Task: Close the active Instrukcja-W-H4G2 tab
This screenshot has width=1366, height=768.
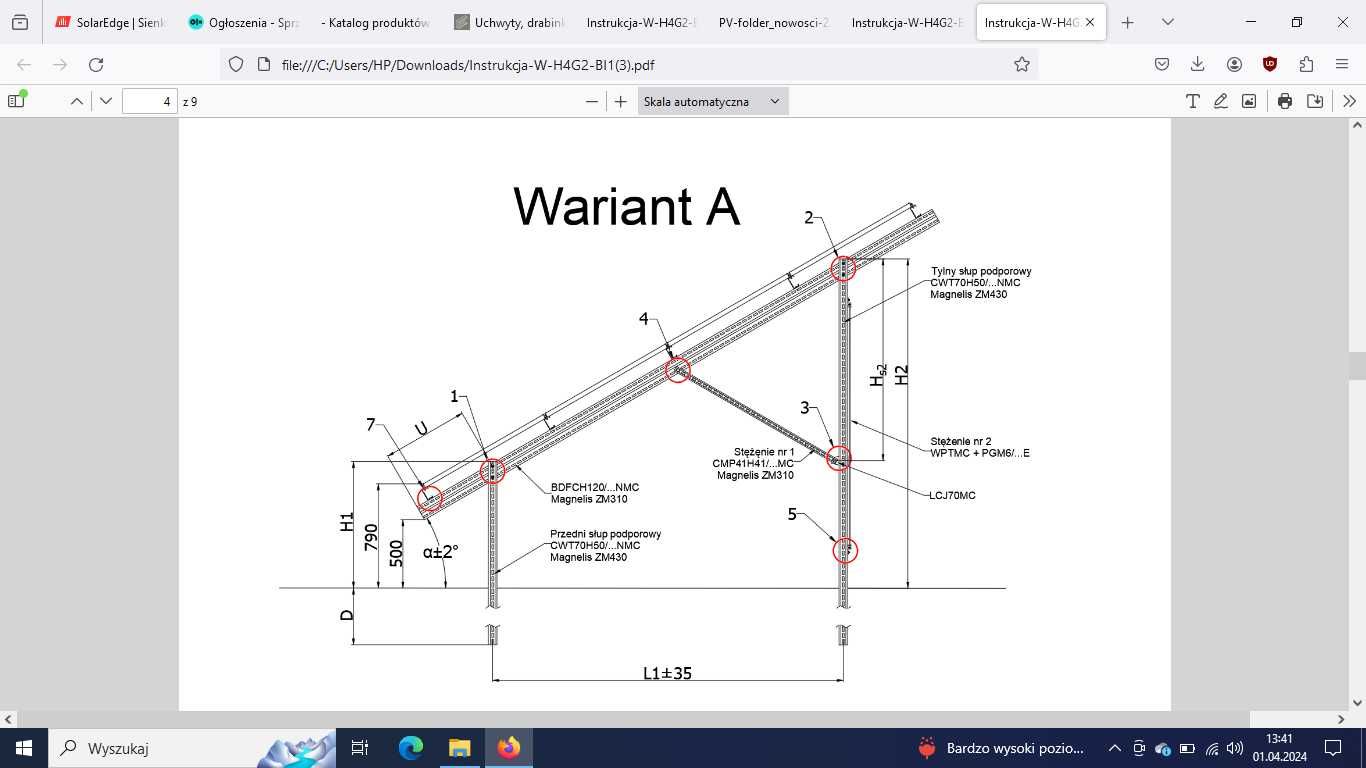Action: 1090,22
